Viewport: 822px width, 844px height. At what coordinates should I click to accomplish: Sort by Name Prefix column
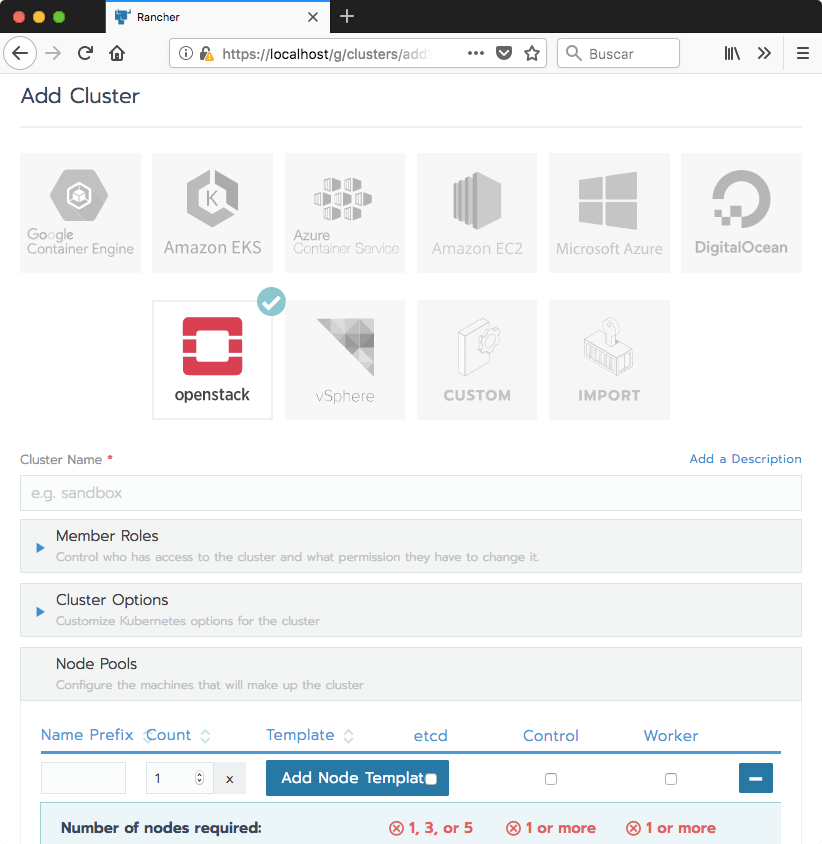point(87,735)
